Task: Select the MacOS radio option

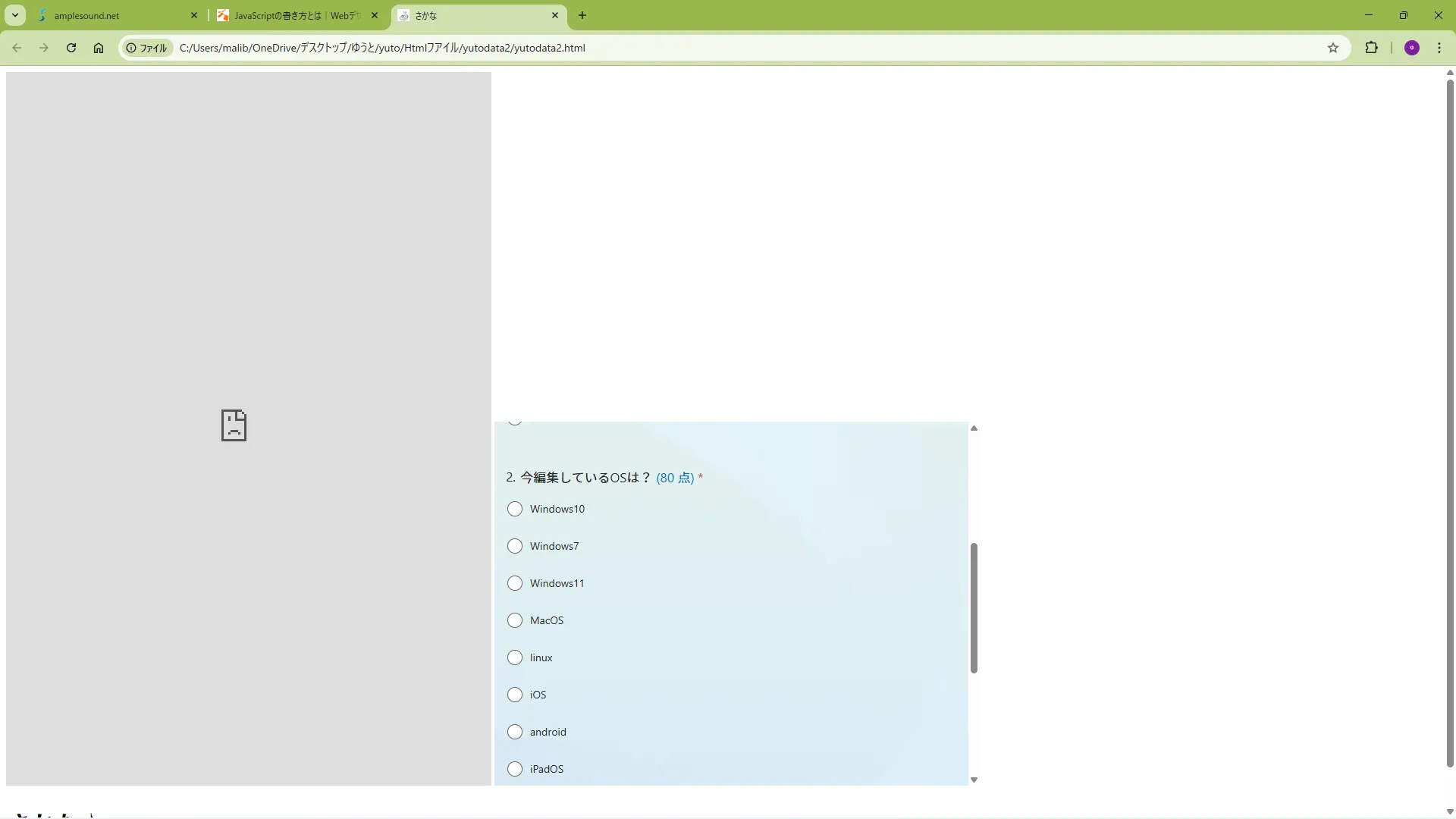Action: (515, 620)
